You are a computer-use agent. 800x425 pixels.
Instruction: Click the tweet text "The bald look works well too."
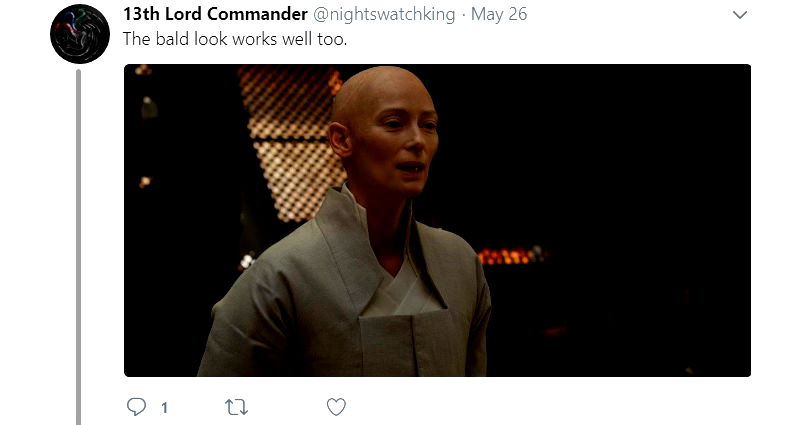235,39
